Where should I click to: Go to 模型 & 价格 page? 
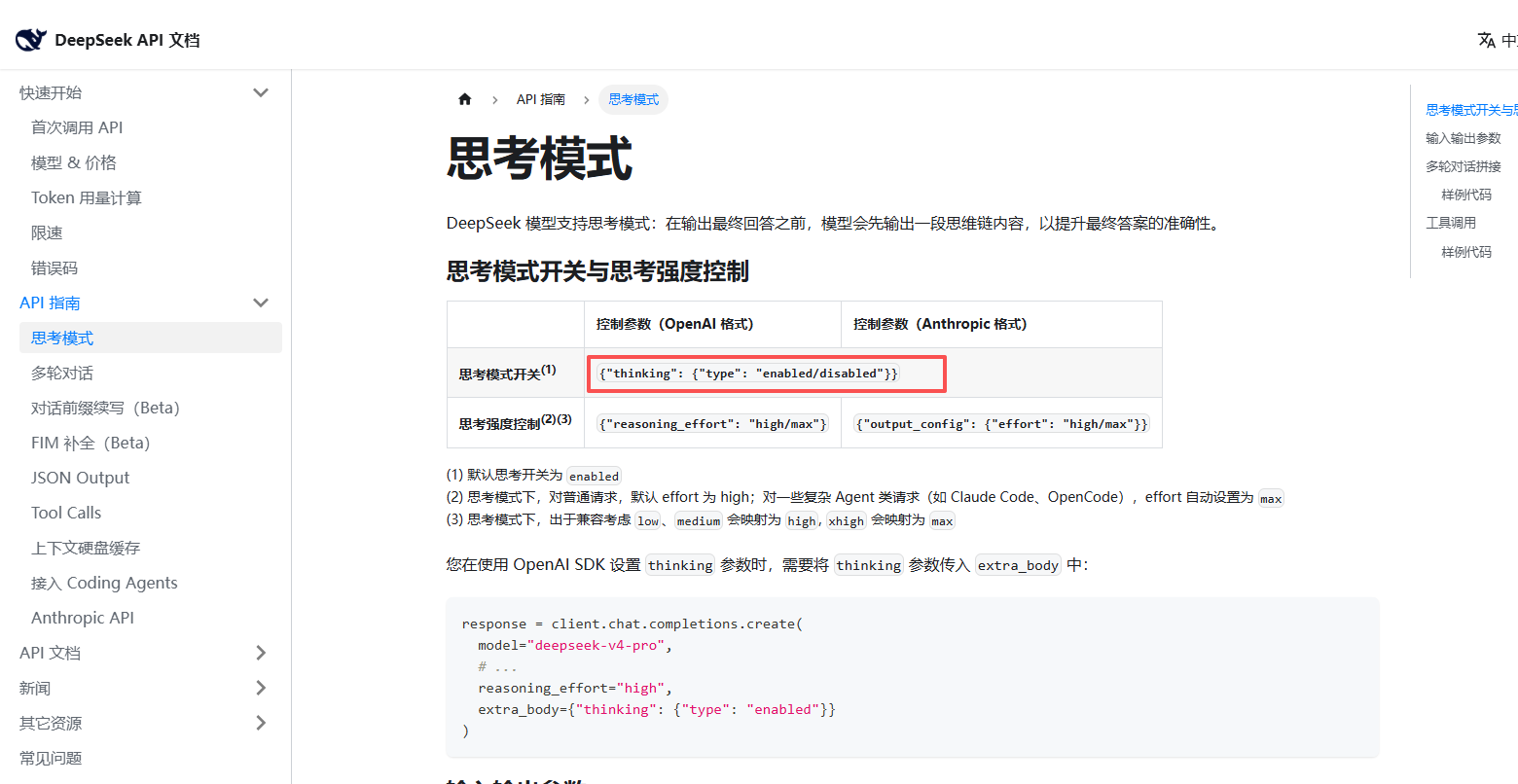click(x=74, y=162)
